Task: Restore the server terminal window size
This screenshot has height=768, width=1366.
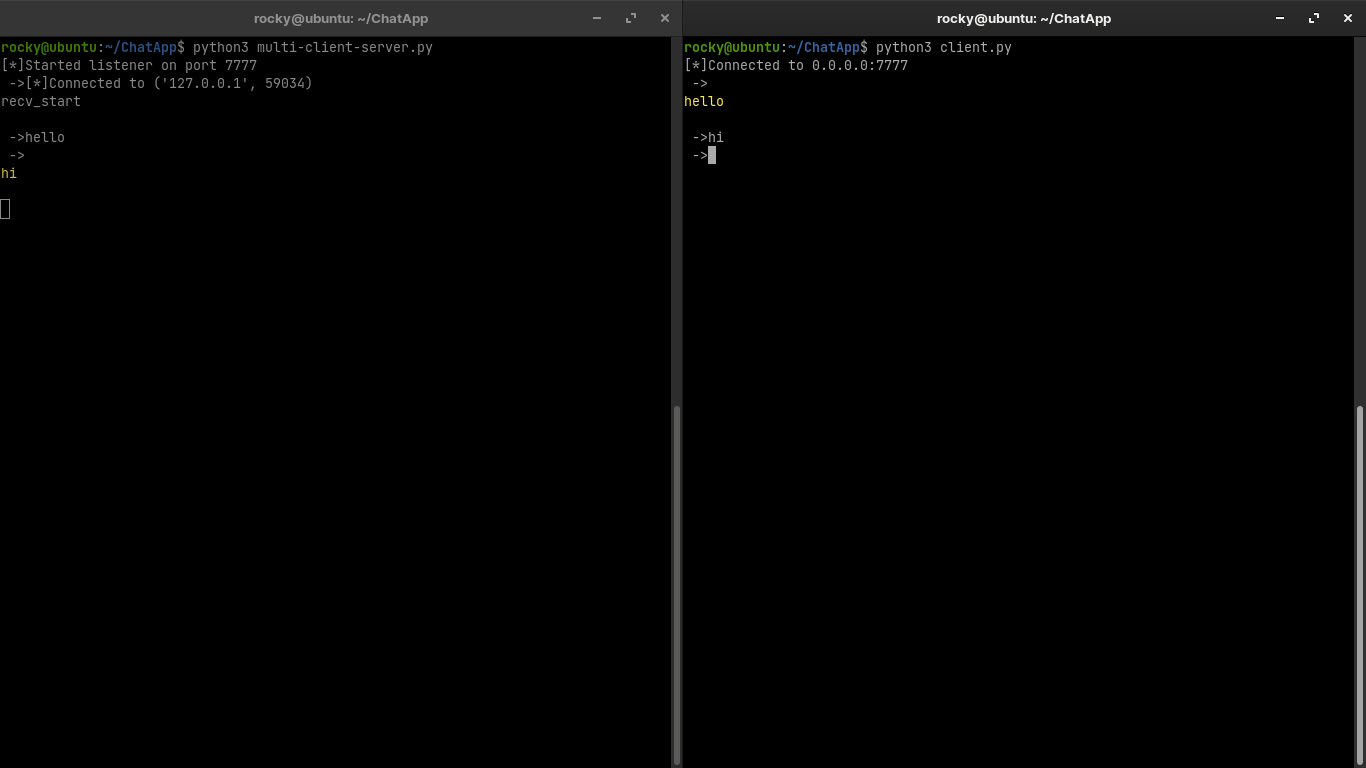Action: pos(630,18)
